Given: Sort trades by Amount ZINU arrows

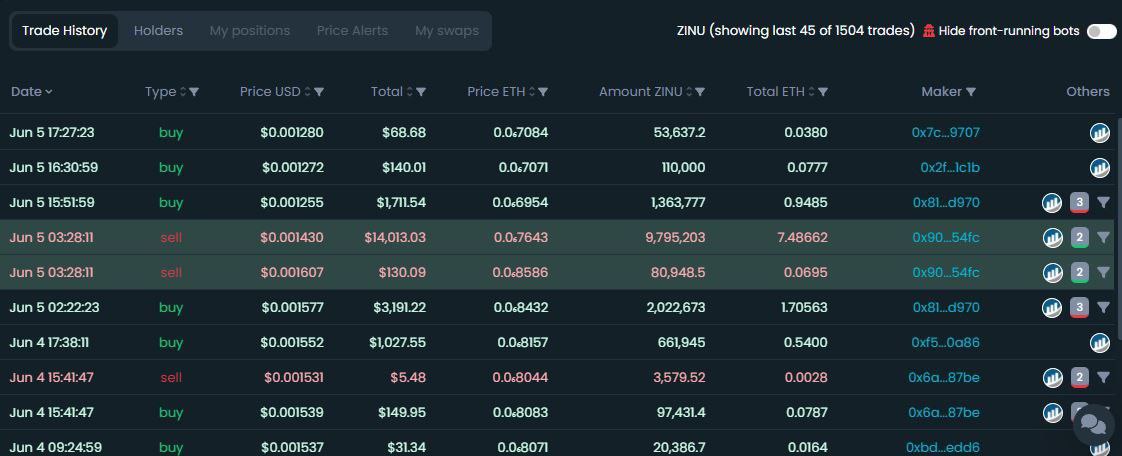Looking at the screenshot, I should pyautogui.click(x=688, y=92).
